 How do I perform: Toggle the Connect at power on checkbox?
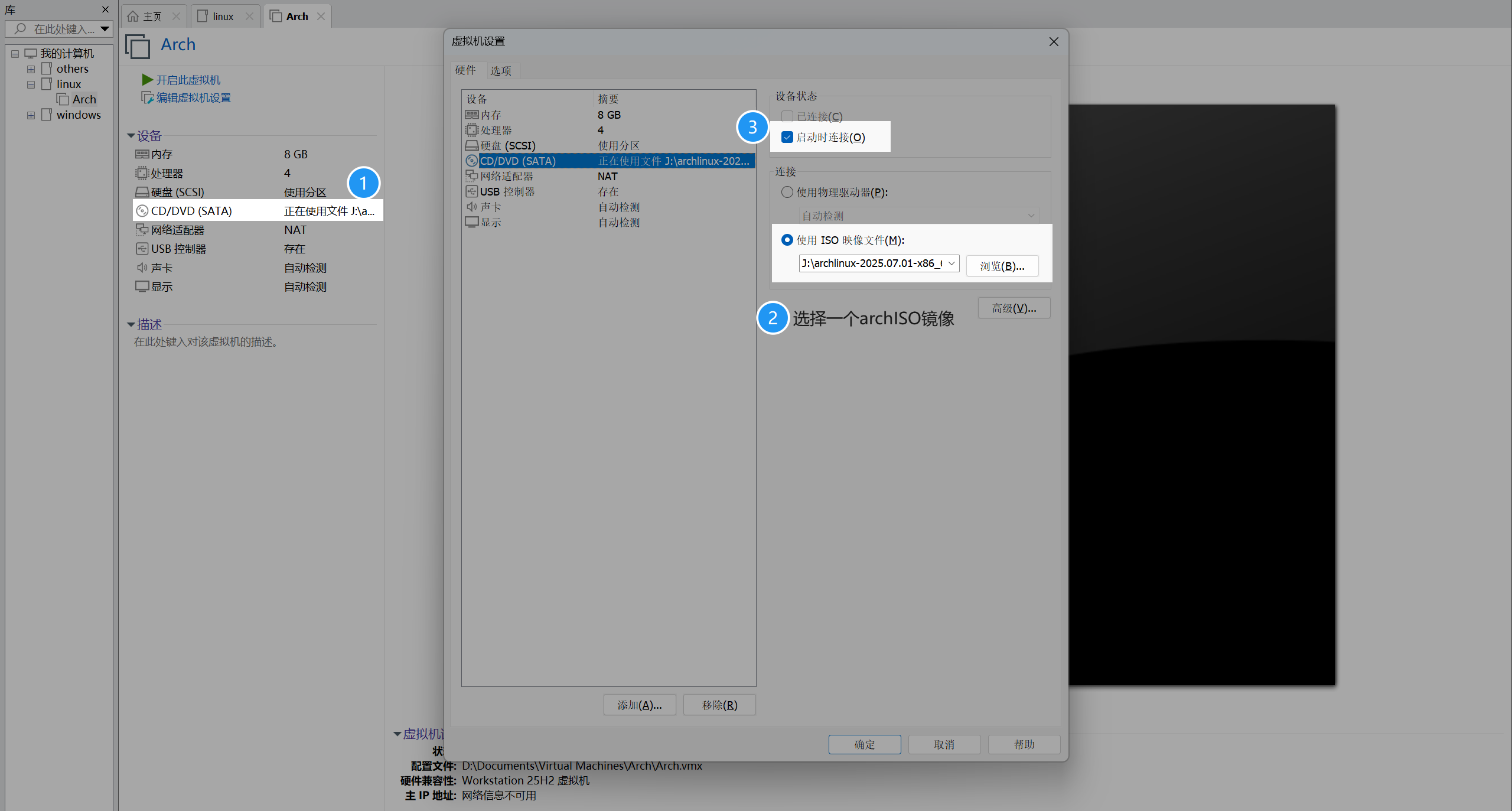pyautogui.click(x=787, y=137)
